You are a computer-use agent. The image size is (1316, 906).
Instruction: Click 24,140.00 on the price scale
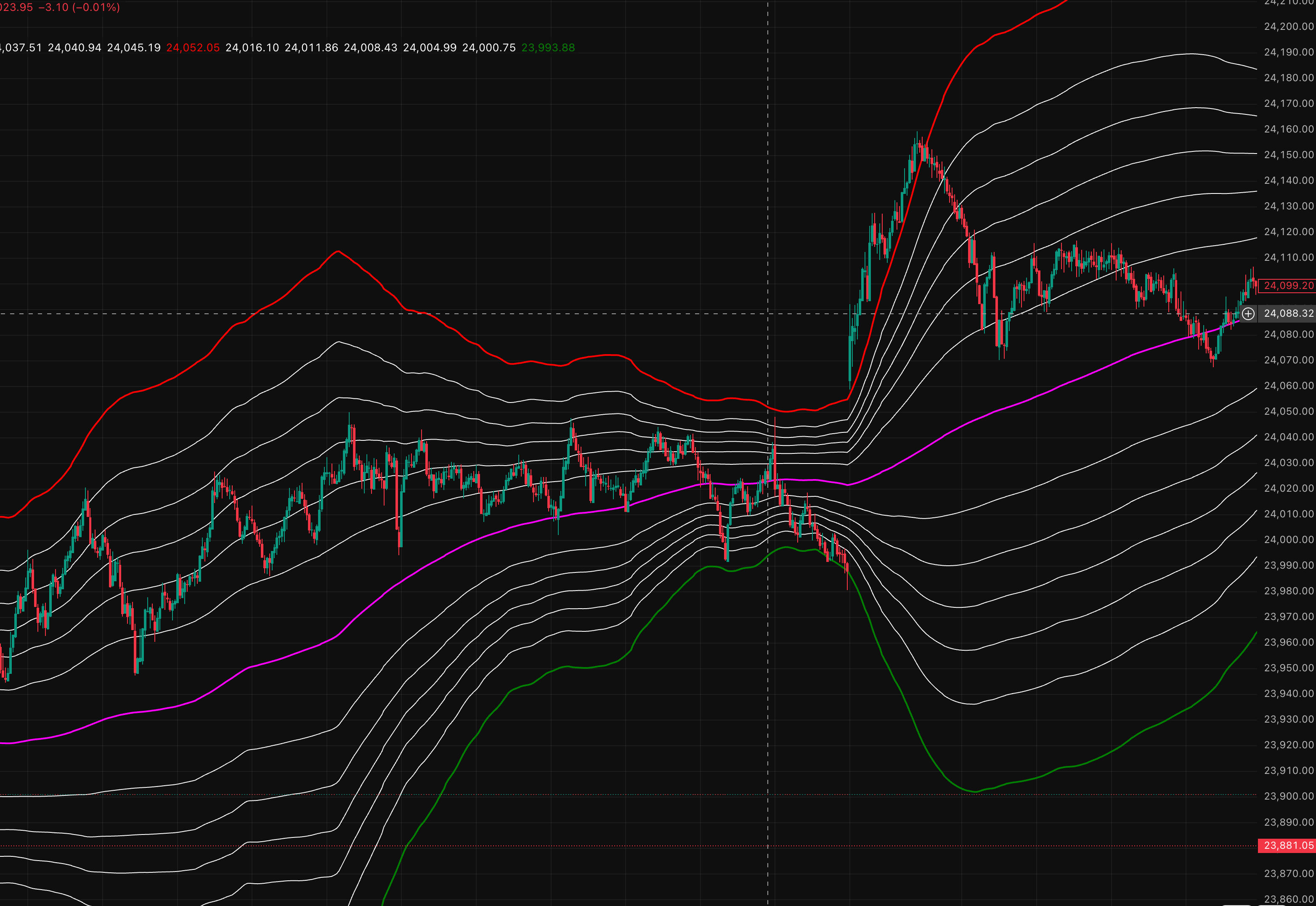pos(1289,180)
